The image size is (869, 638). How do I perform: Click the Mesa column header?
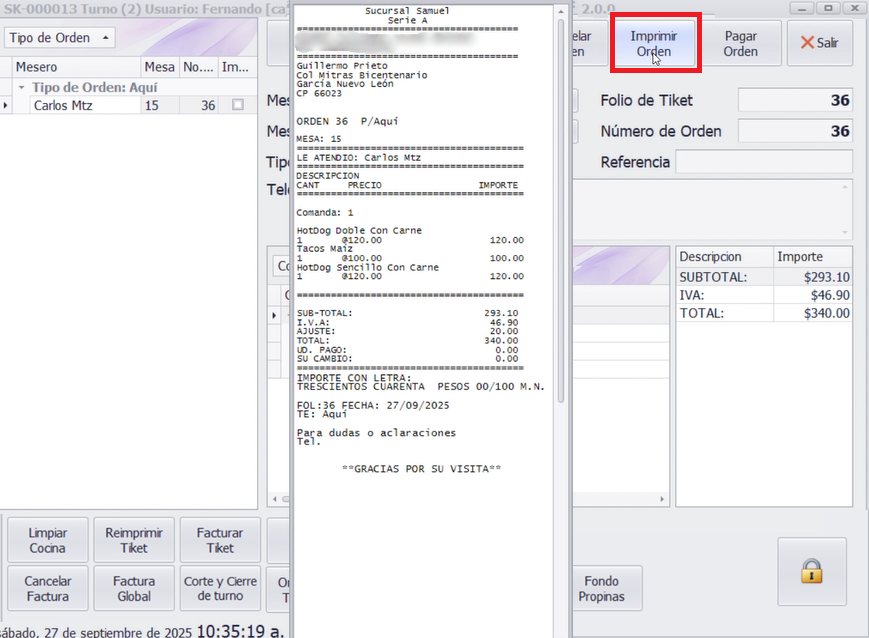159,67
